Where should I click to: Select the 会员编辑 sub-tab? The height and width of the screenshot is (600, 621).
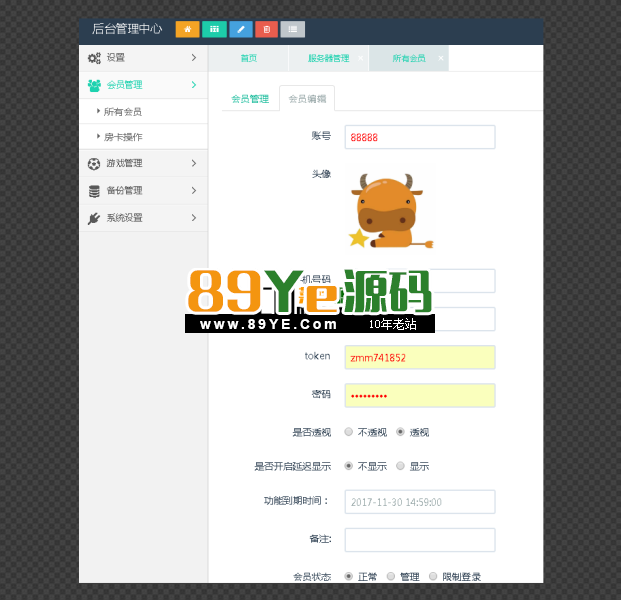307,99
